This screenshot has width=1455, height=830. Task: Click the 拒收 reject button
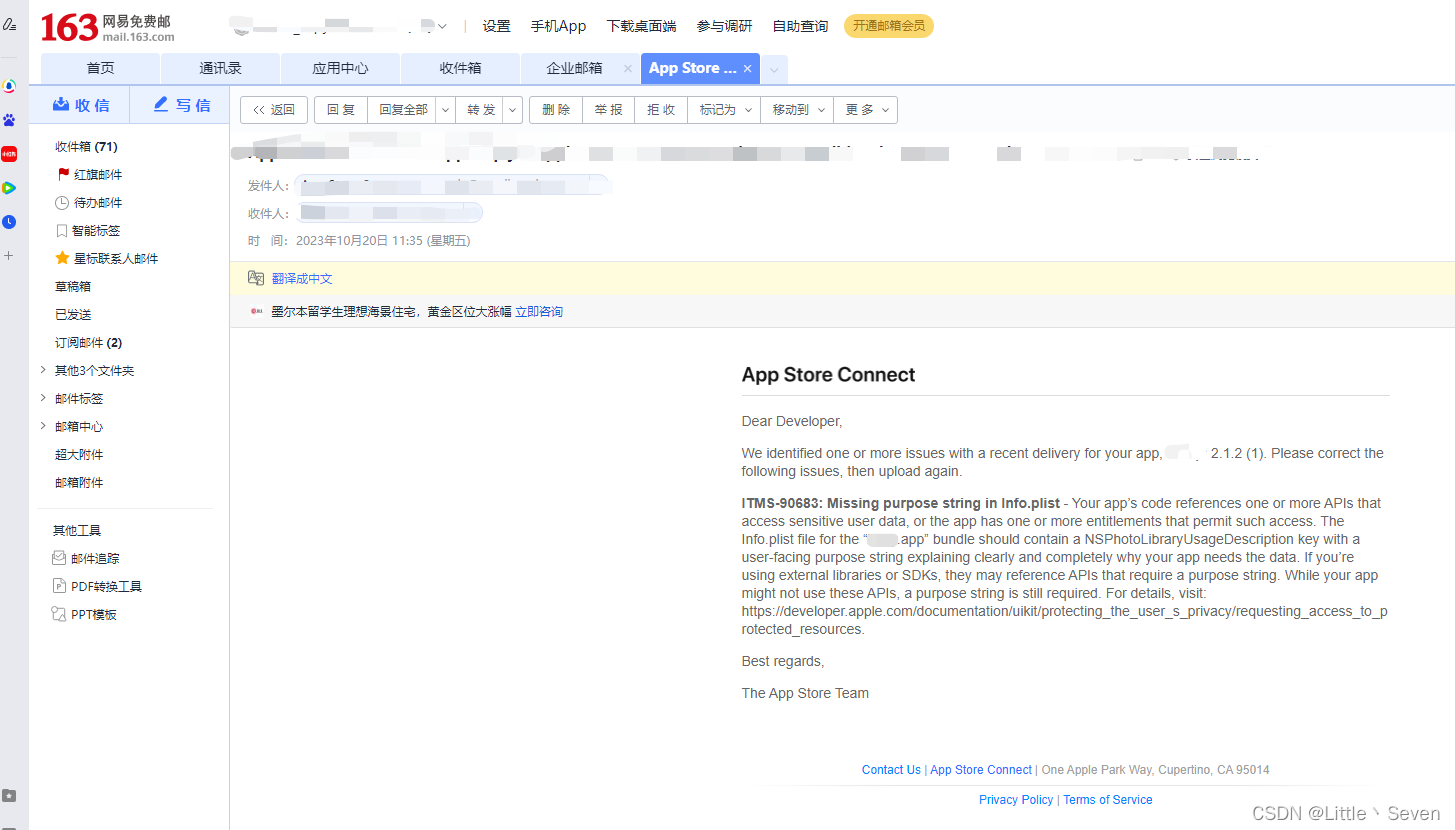click(661, 110)
